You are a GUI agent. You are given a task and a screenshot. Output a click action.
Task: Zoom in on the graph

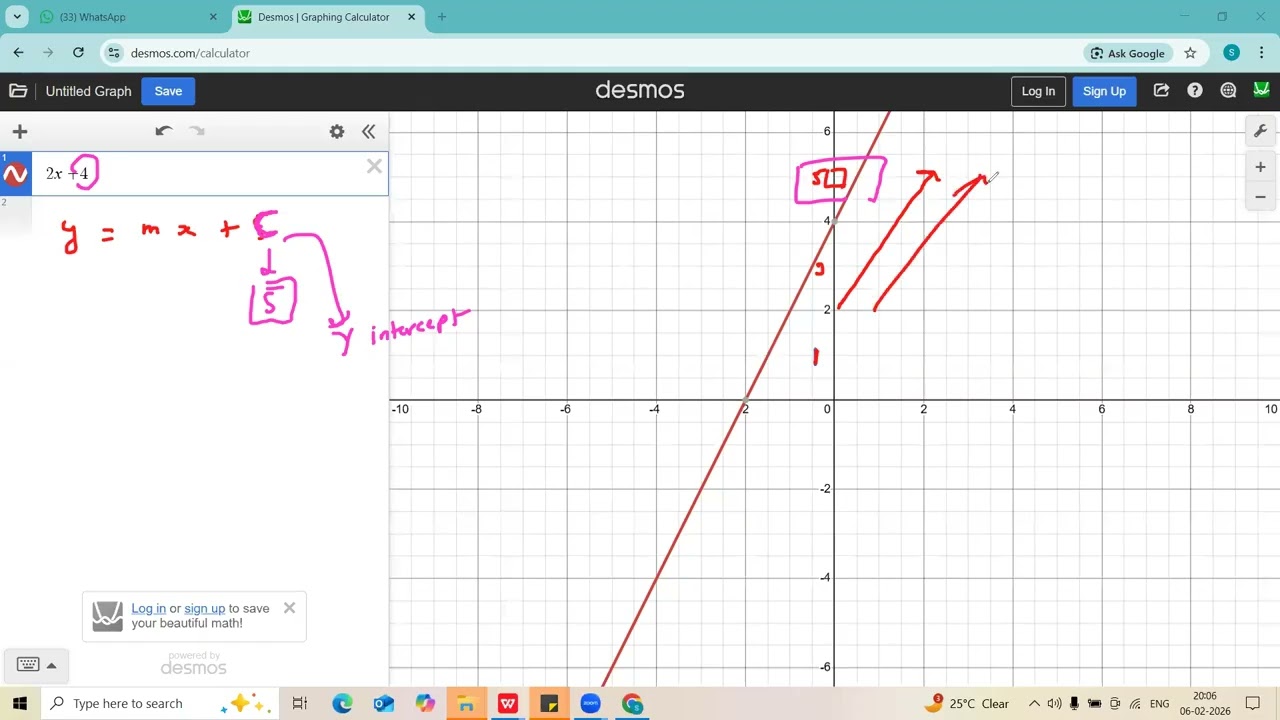[1260, 167]
